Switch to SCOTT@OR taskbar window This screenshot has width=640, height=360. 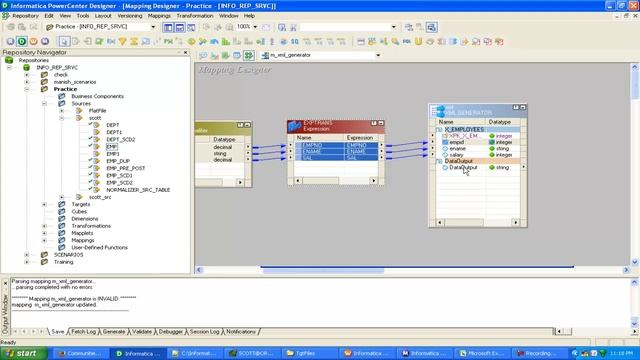[251, 353]
